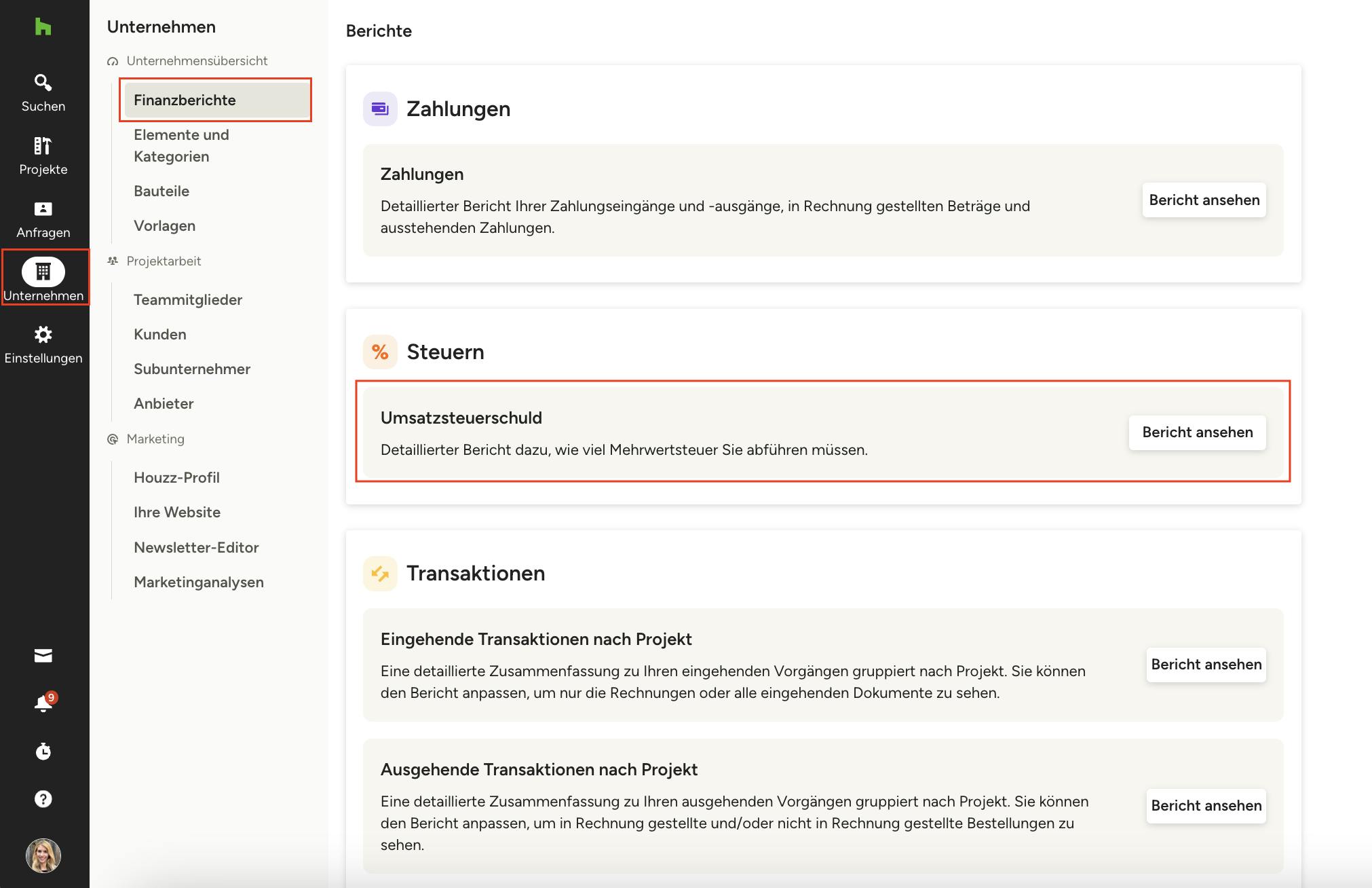View the Zahlungen report

pyautogui.click(x=1204, y=200)
